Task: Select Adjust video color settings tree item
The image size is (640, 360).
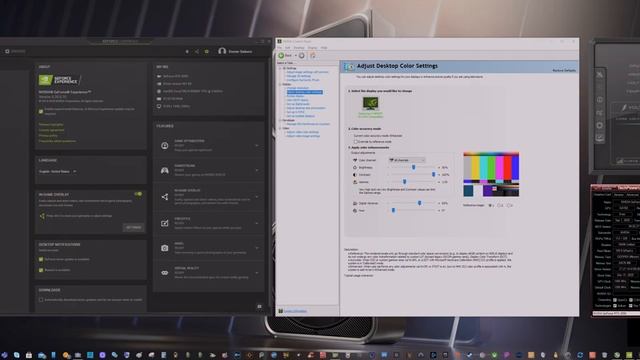Action: pyautogui.click(x=302, y=132)
